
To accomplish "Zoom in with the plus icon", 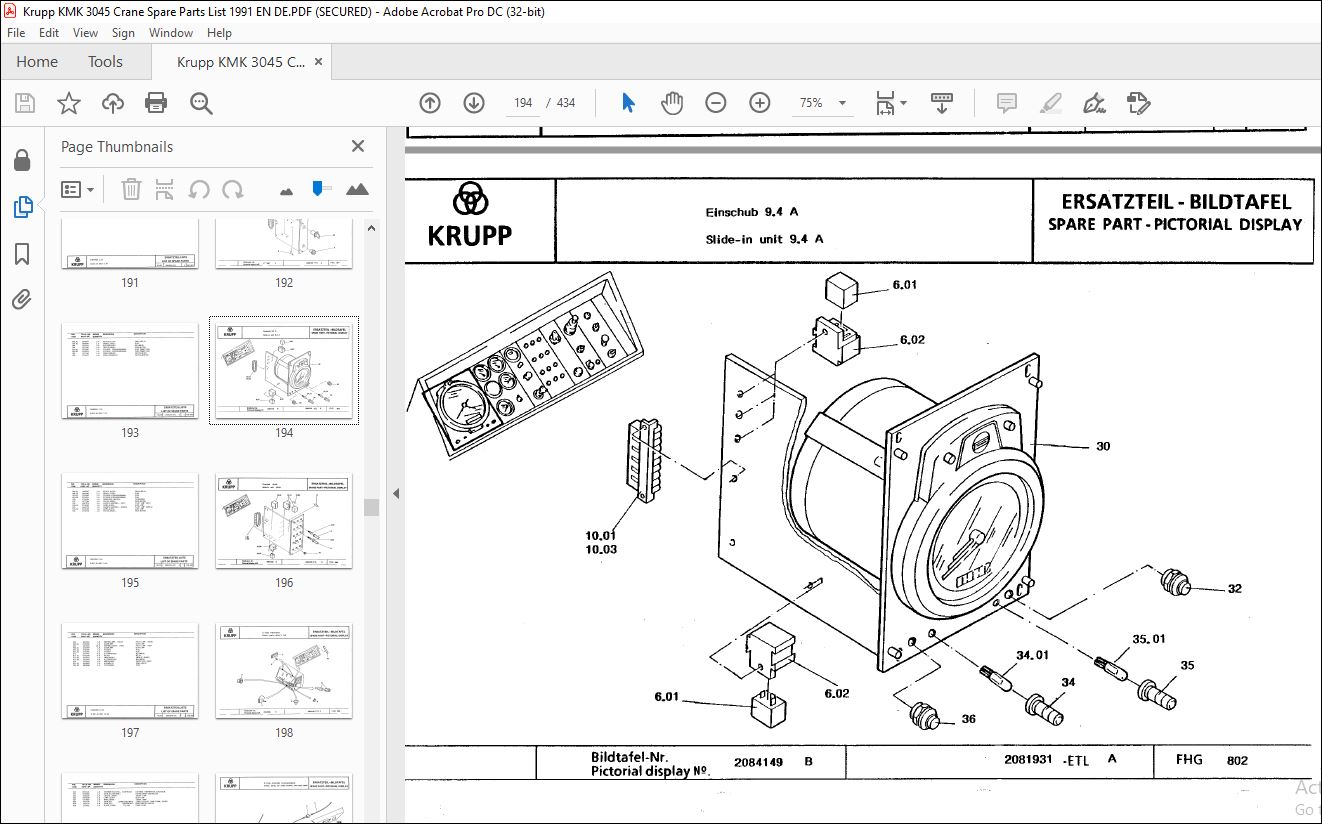I will tap(759, 103).
